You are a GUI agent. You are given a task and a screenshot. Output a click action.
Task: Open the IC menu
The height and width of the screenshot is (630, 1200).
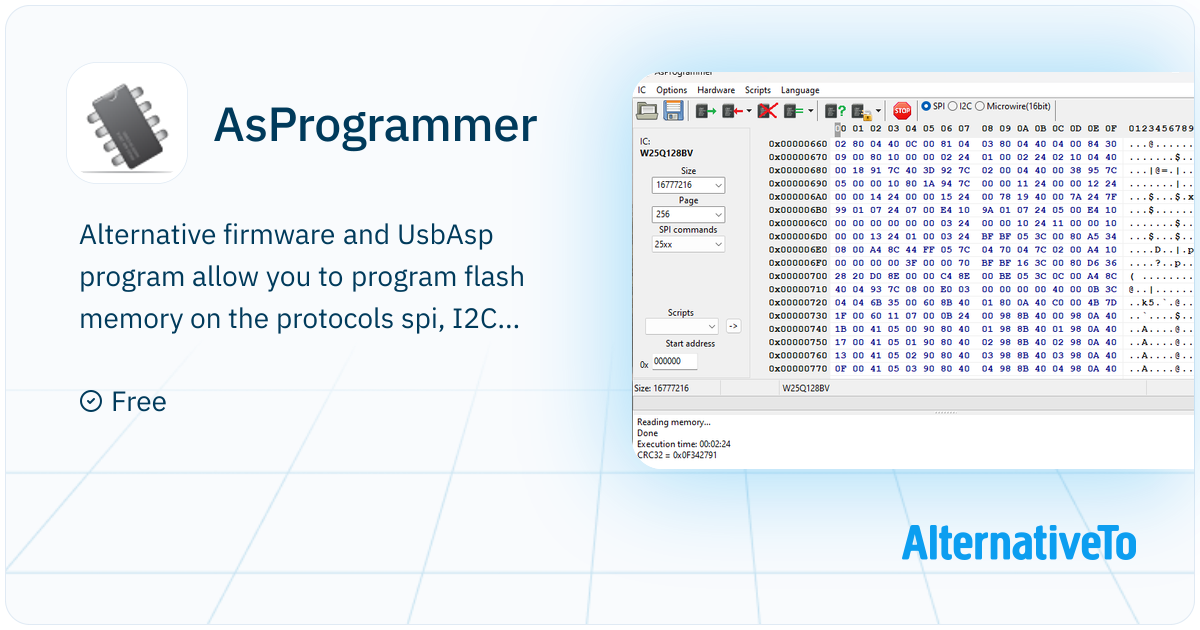click(642, 90)
